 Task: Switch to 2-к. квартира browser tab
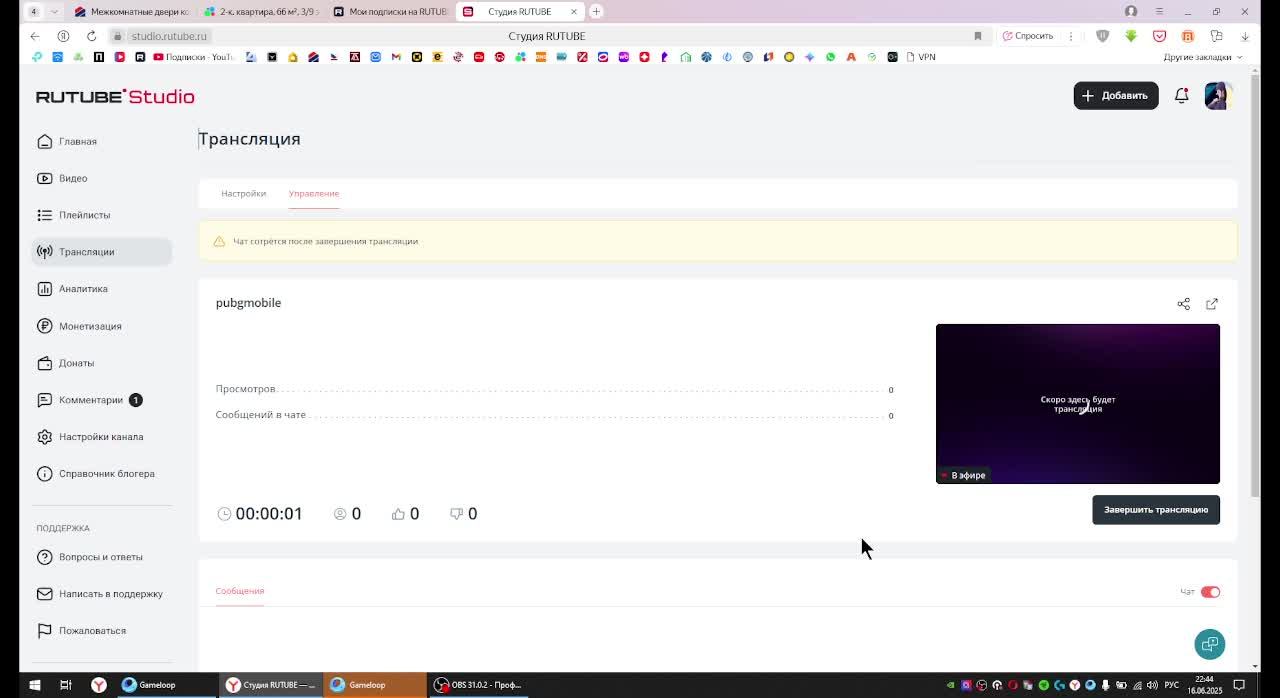260,12
